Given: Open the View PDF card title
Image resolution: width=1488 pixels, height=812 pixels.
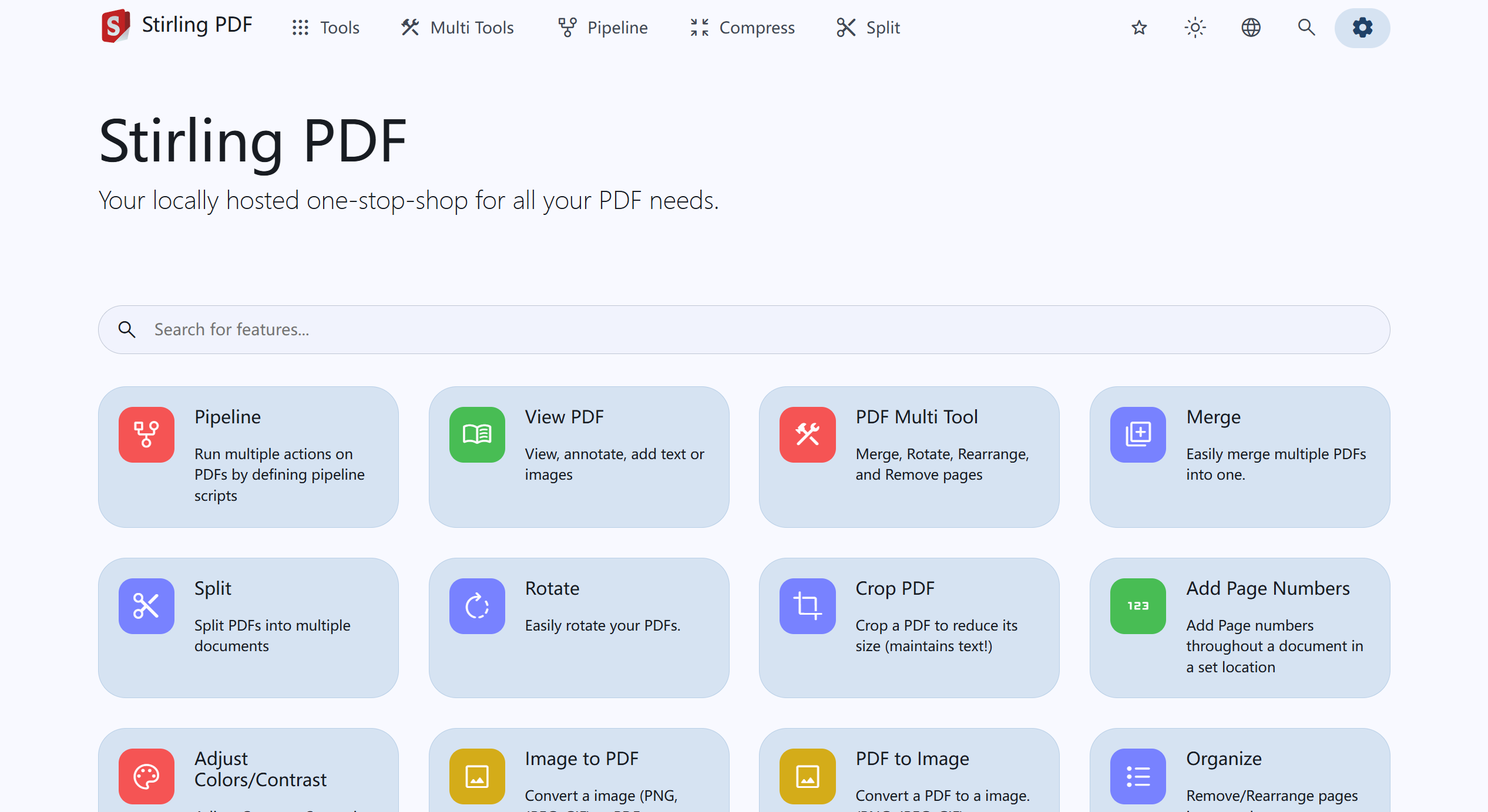Looking at the screenshot, I should coord(564,417).
